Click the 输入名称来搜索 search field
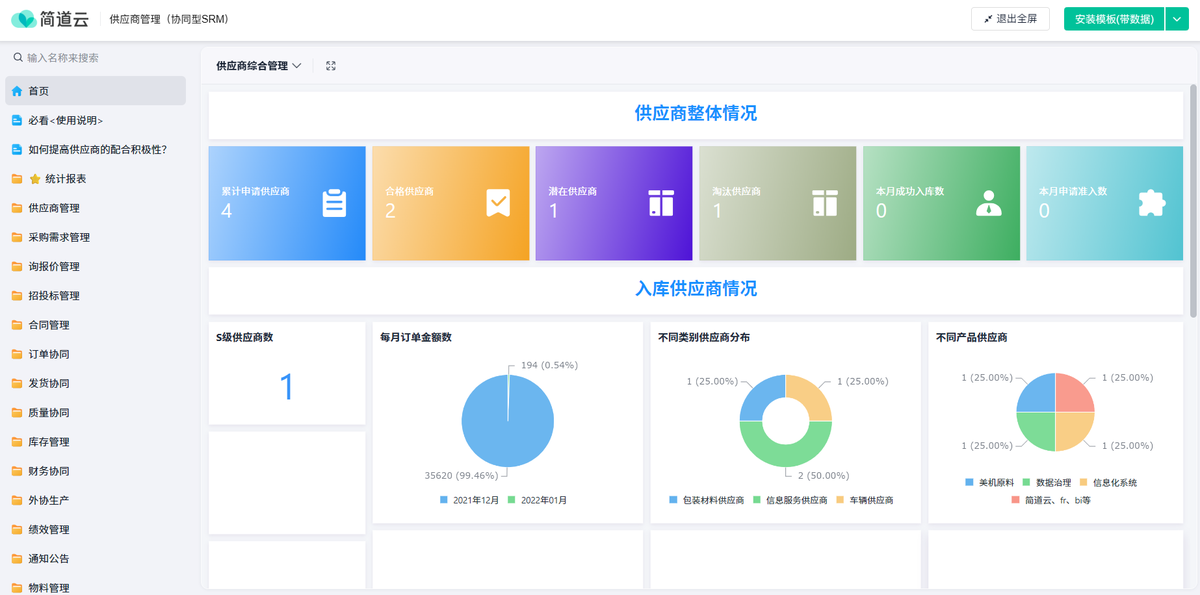The image size is (1200, 595). 100,58
